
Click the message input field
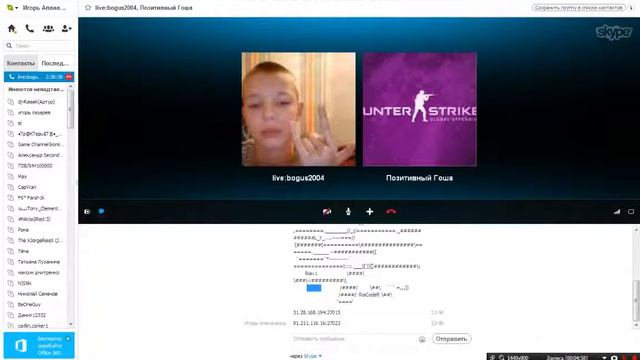click(x=354, y=339)
